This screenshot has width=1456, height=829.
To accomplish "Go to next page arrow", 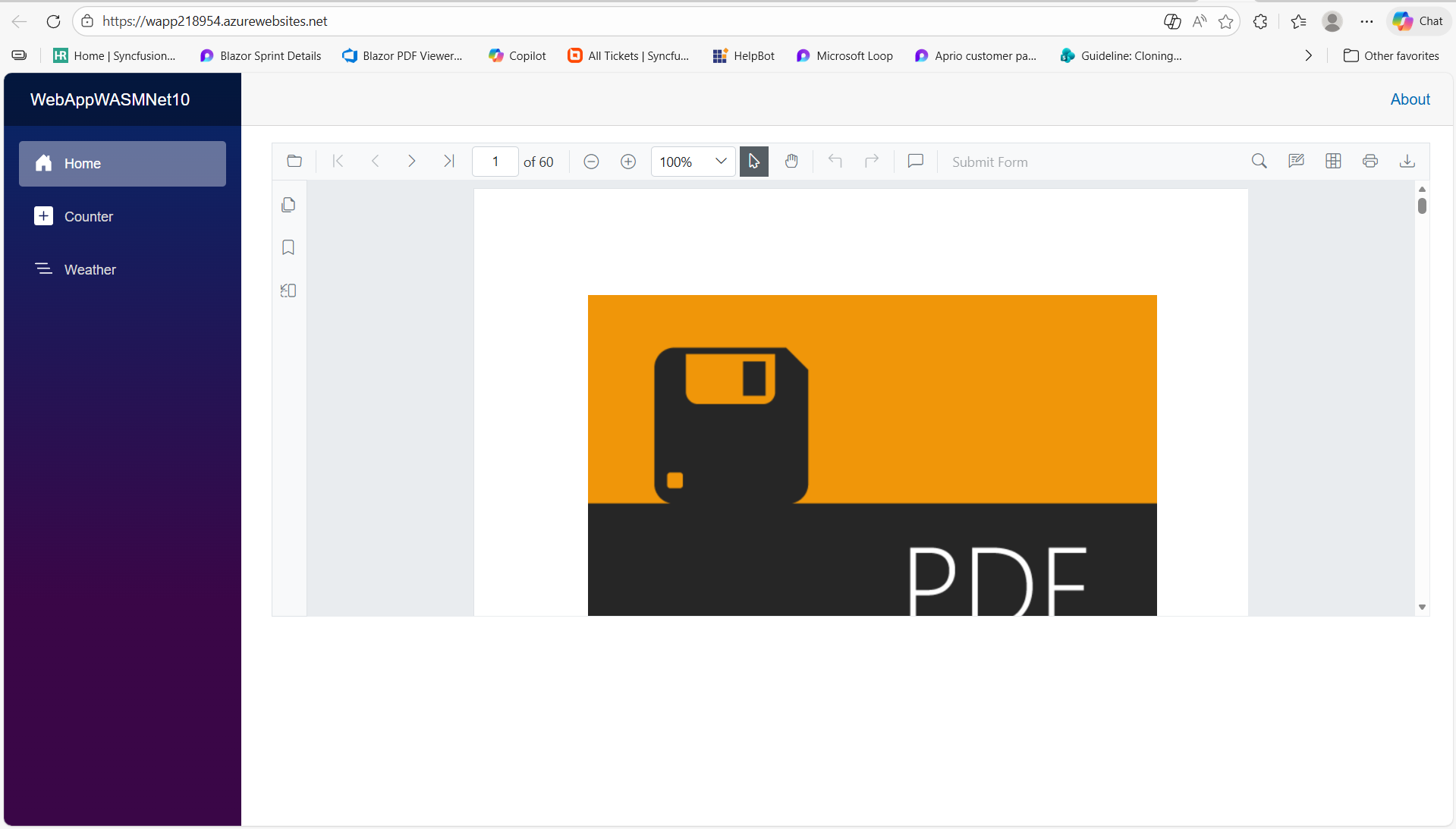I will click(411, 162).
